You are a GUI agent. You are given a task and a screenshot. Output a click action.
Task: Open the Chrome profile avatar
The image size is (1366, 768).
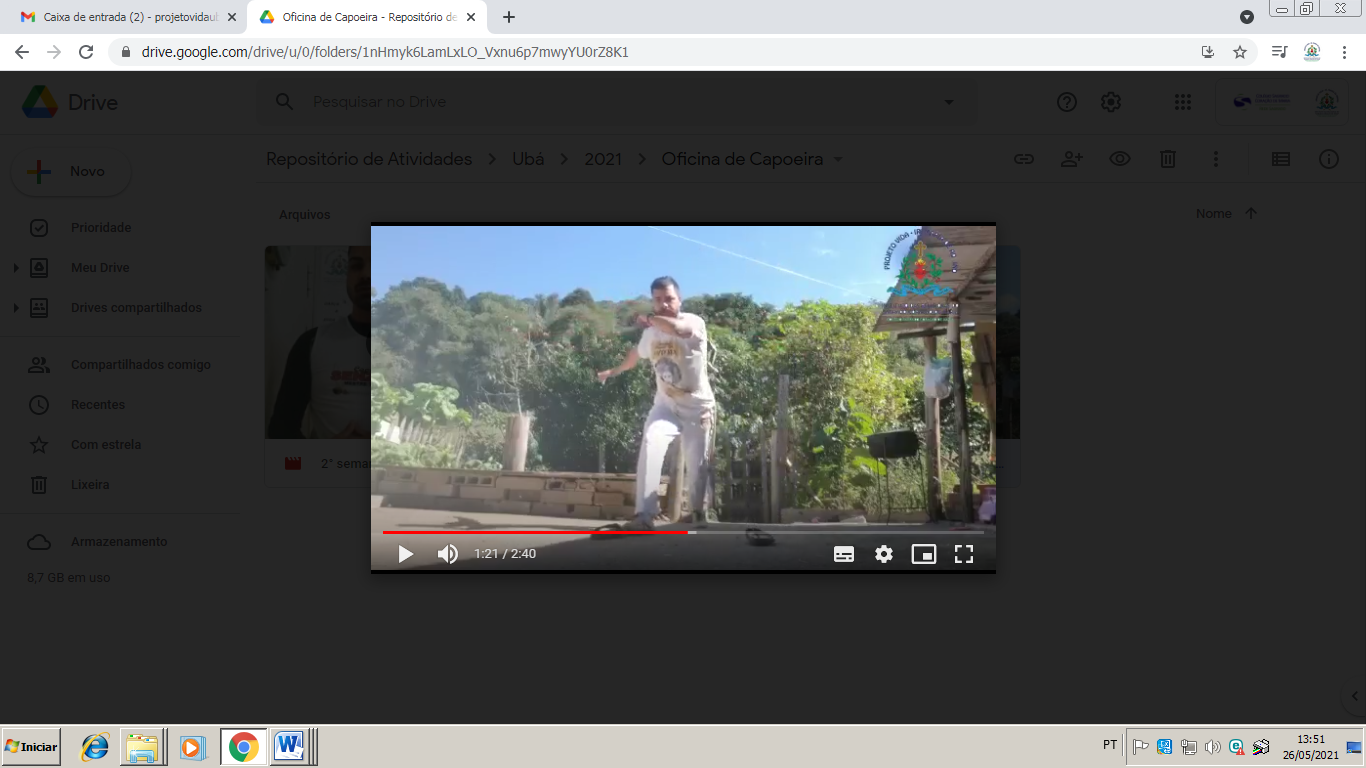[1312, 52]
